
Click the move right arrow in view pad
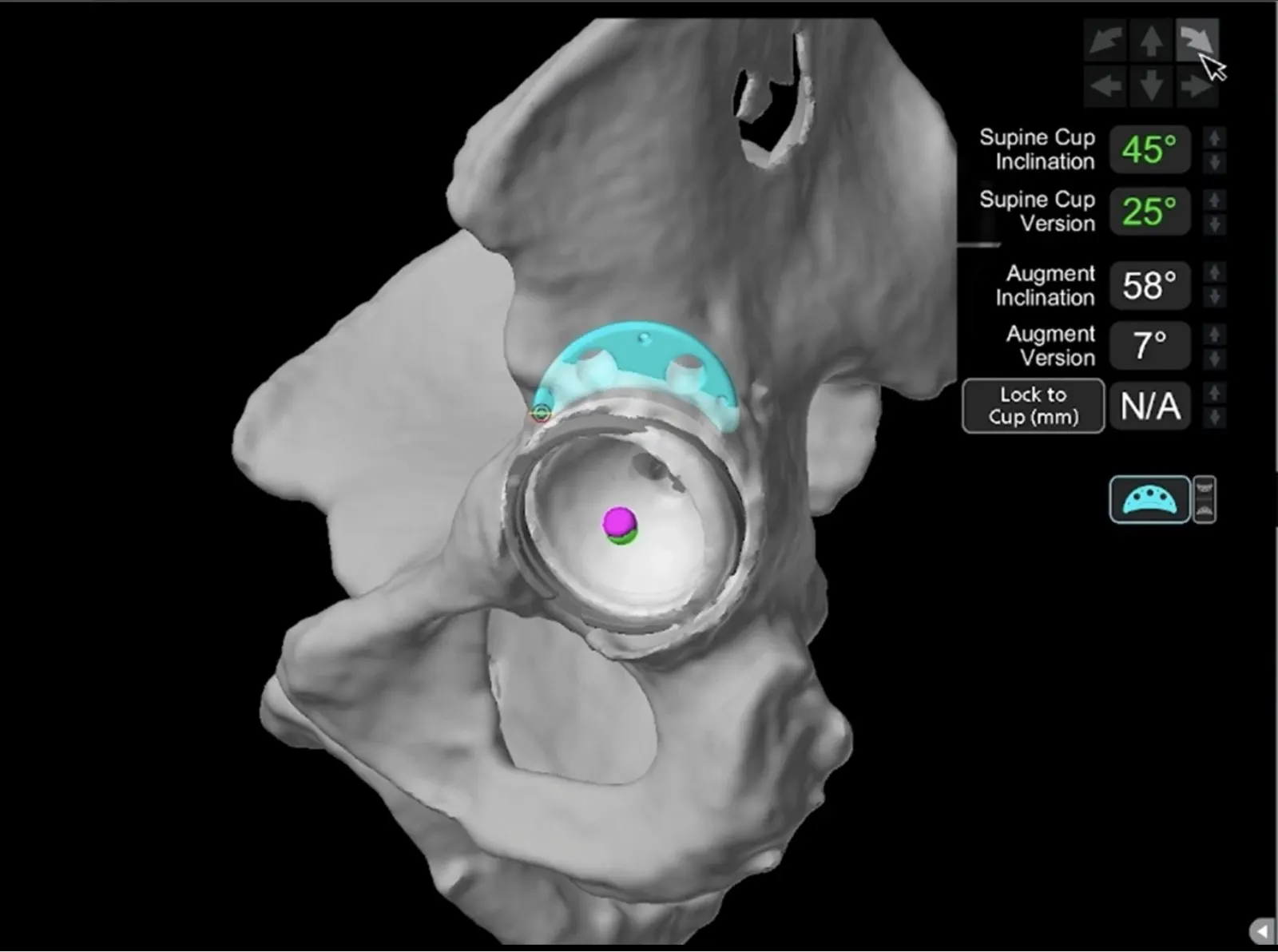tap(1197, 85)
